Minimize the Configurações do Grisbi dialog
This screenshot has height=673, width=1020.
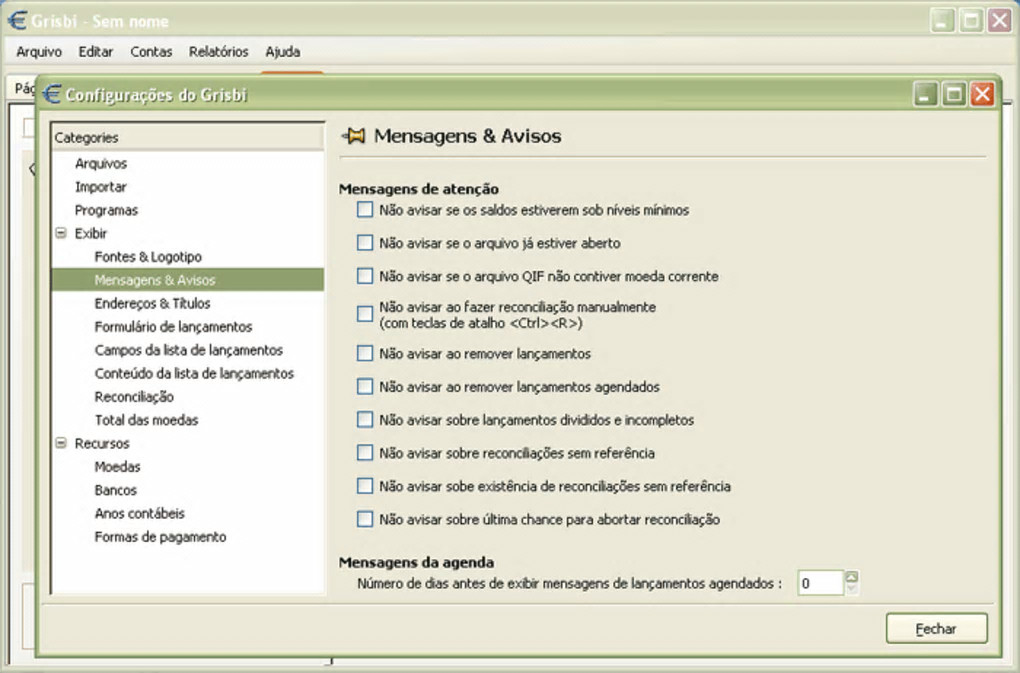[x=926, y=94]
